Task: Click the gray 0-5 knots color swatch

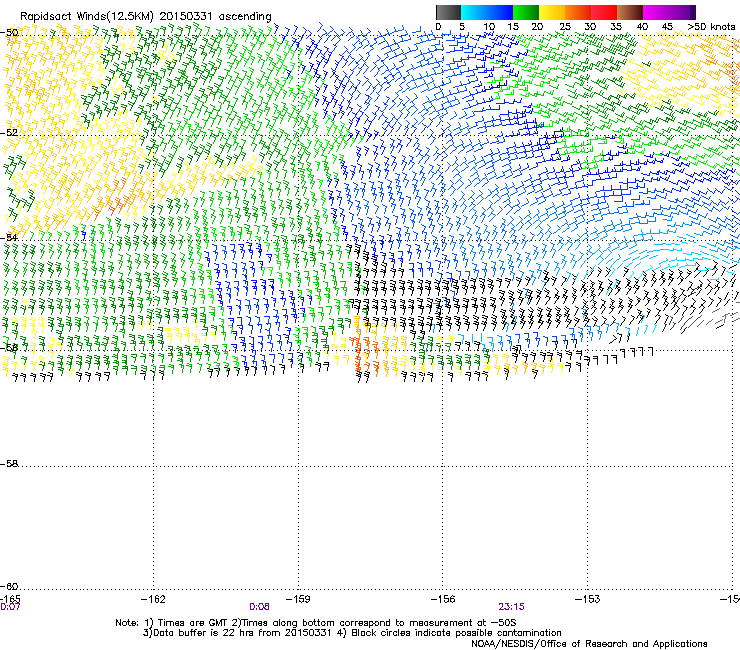Action: pos(448,12)
